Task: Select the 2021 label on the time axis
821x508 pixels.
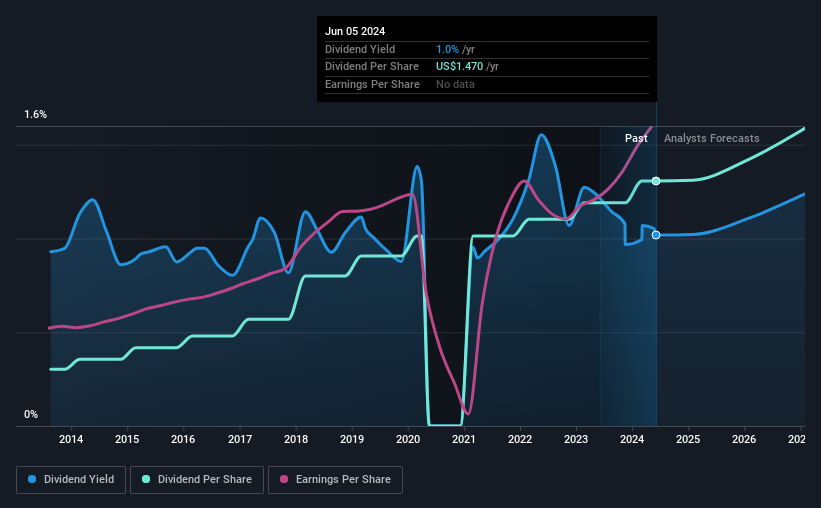Action: [464, 439]
